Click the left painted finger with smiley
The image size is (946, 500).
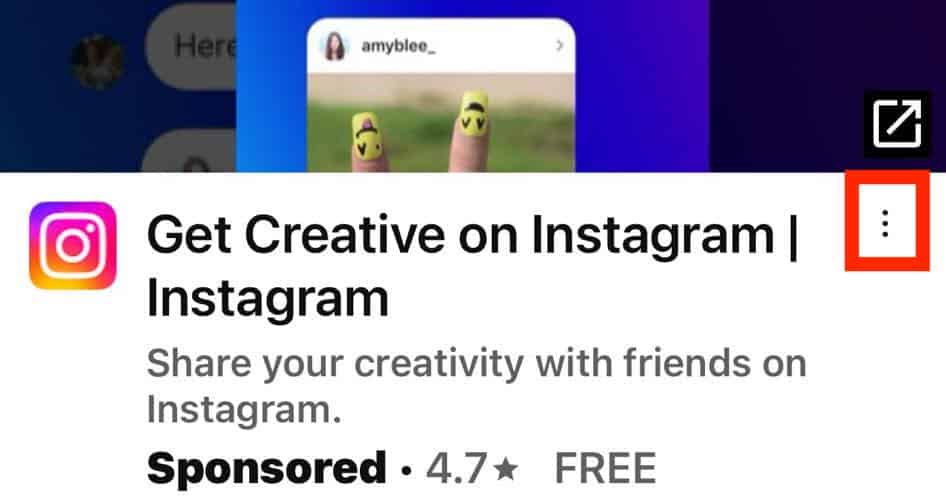367,141
